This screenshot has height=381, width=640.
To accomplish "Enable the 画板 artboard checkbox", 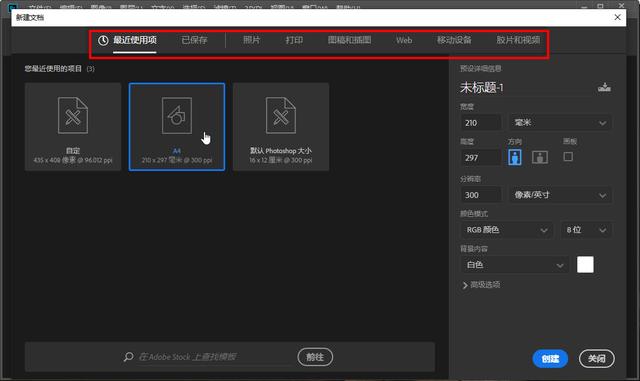I will coord(568,156).
